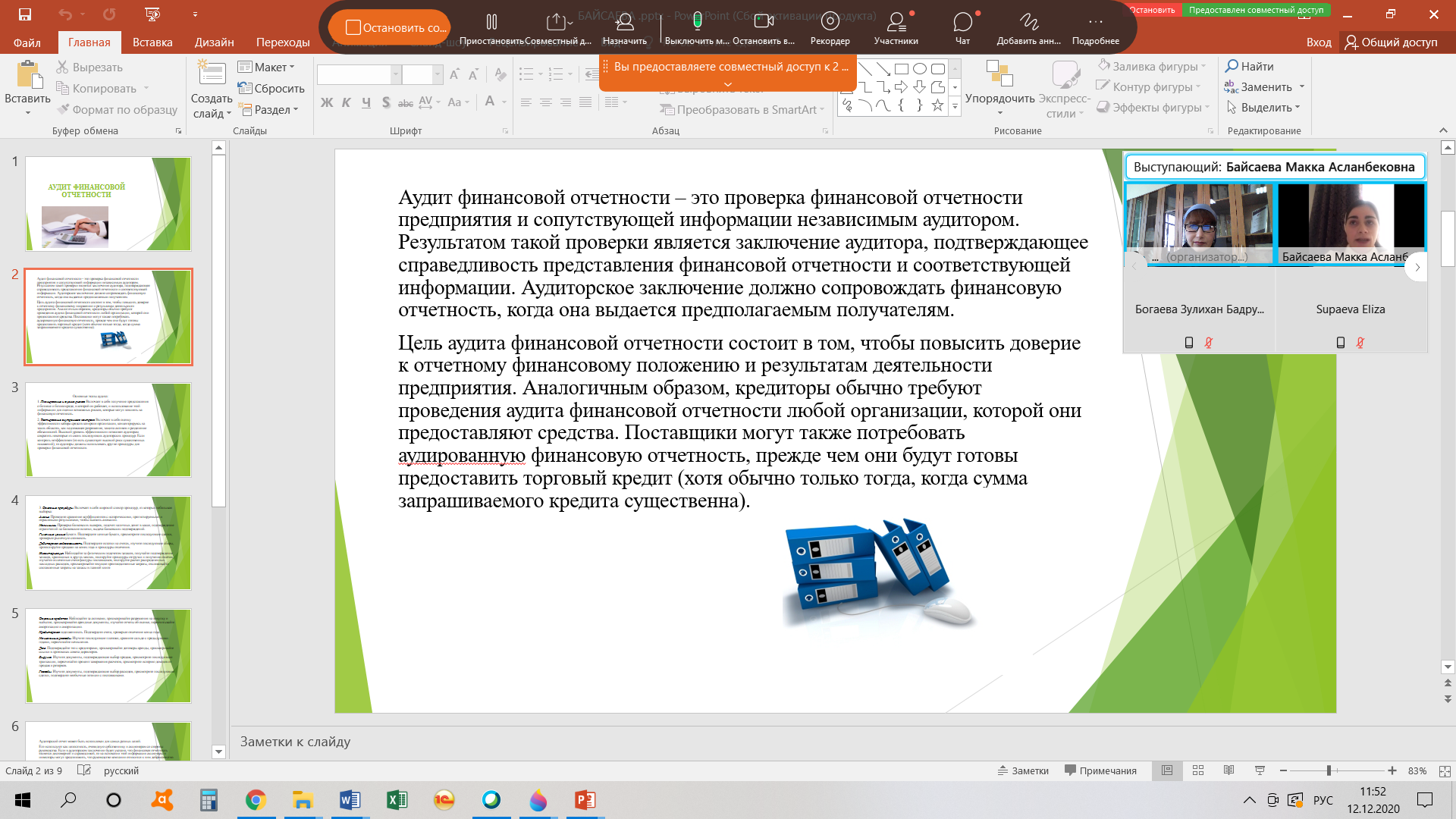Expand the Section (Раздел) dropdown
Image resolution: width=1456 pixels, height=819 pixels.
(x=268, y=109)
